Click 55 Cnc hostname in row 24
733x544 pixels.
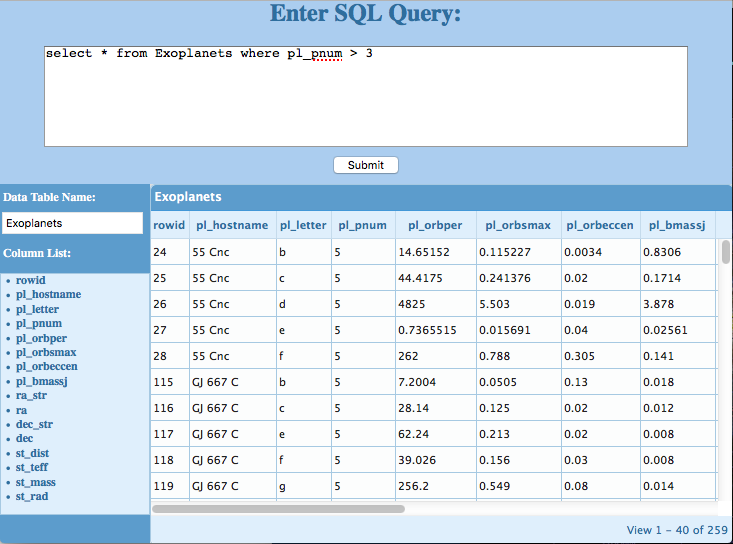point(233,252)
